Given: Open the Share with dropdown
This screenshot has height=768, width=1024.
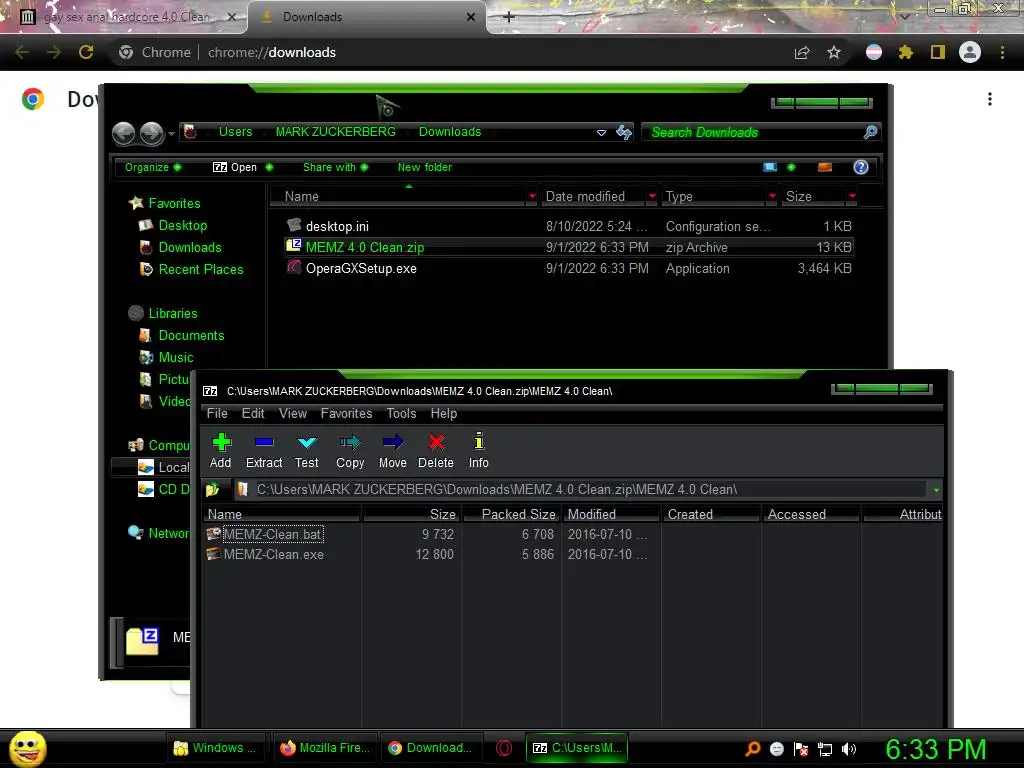Looking at the screenshot, I should point(336,167).
